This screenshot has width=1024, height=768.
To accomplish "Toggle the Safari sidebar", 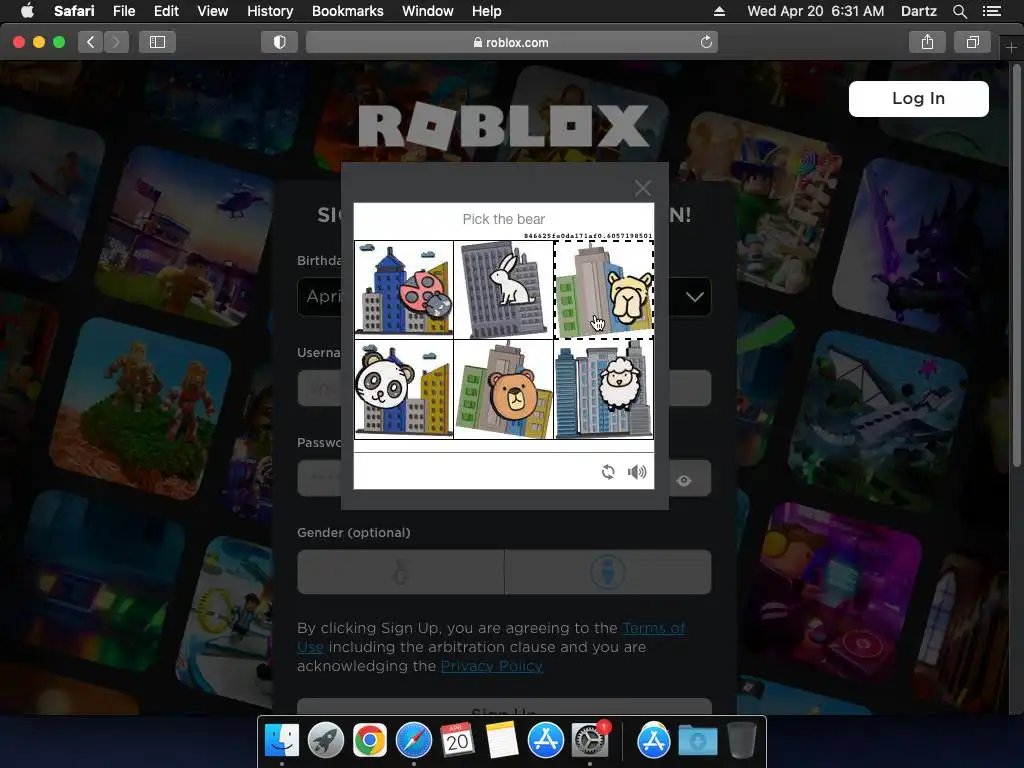I will 157,42.
